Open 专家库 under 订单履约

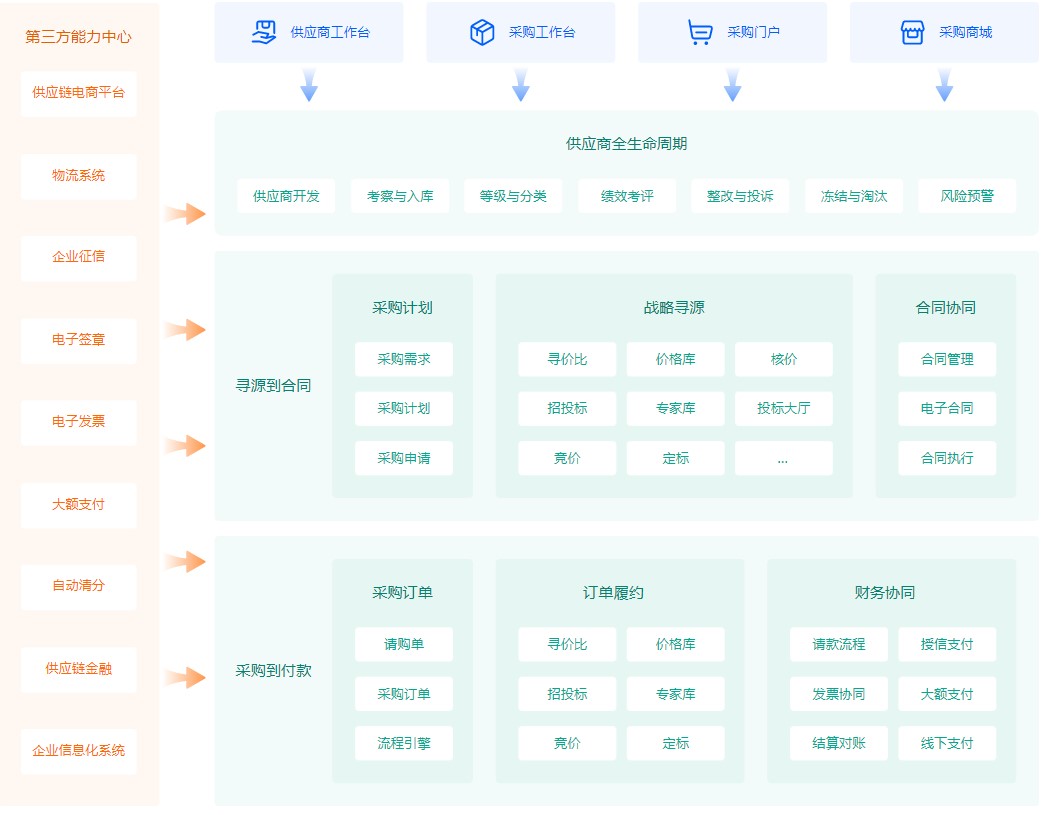(x=676, y=694)
